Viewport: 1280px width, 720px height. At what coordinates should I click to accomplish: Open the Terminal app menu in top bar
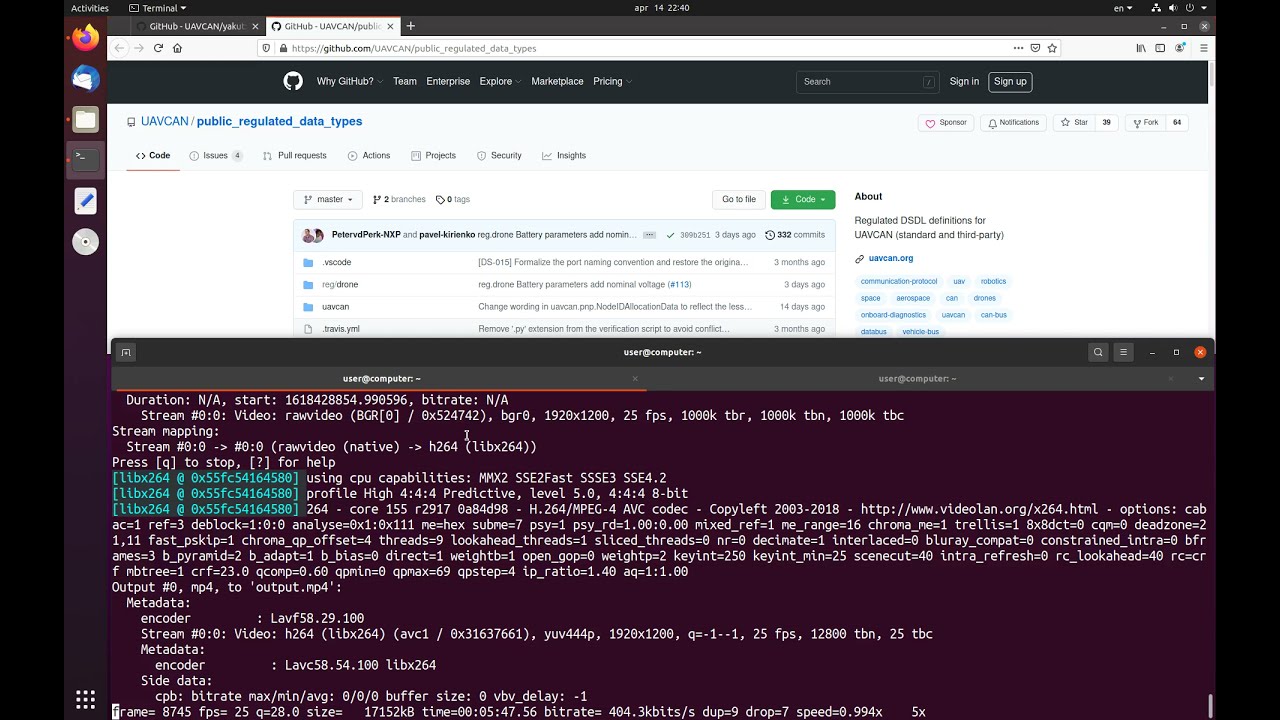click(158, 8)
